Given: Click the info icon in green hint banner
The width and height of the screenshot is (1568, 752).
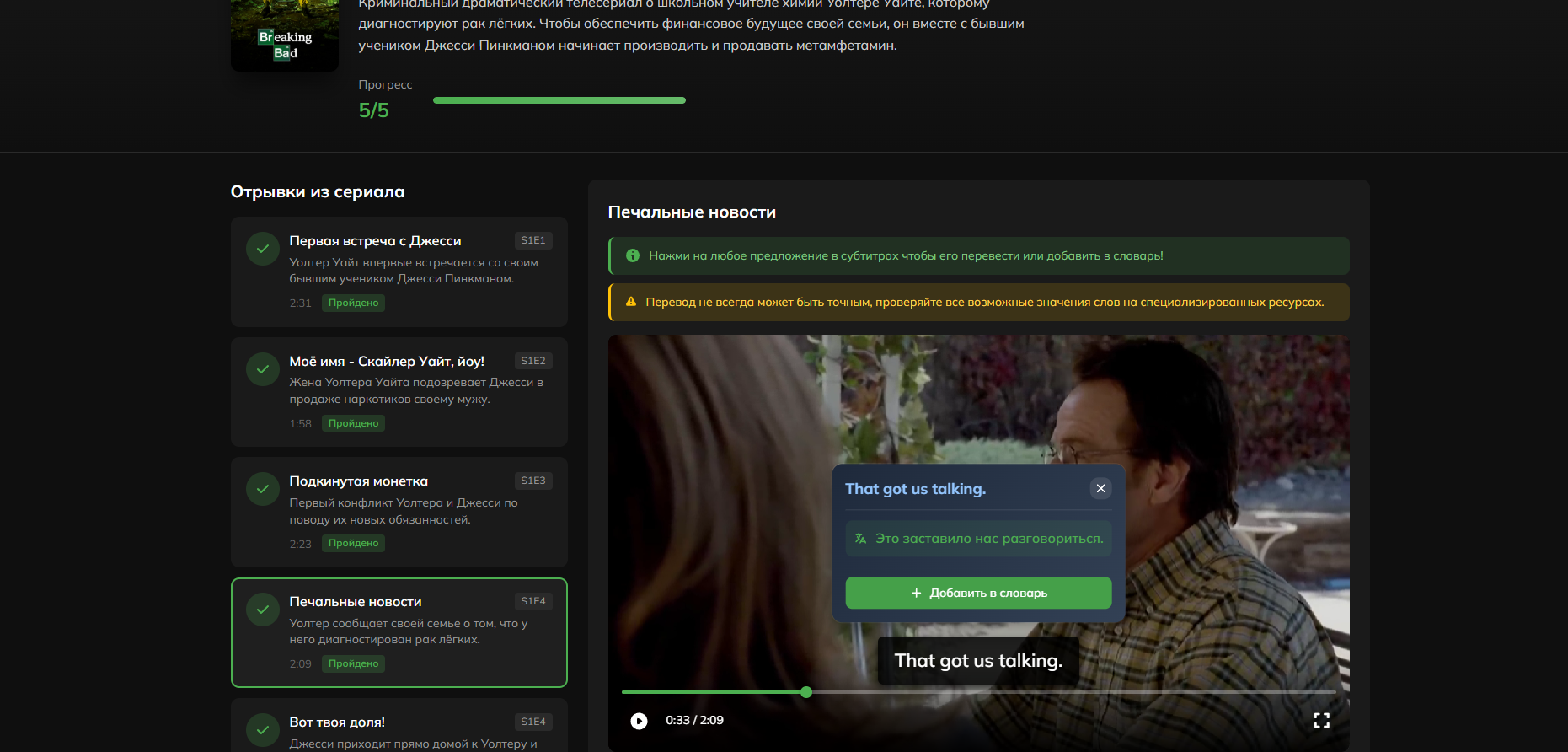Looking at the screenshot, I should coord(633,255).
